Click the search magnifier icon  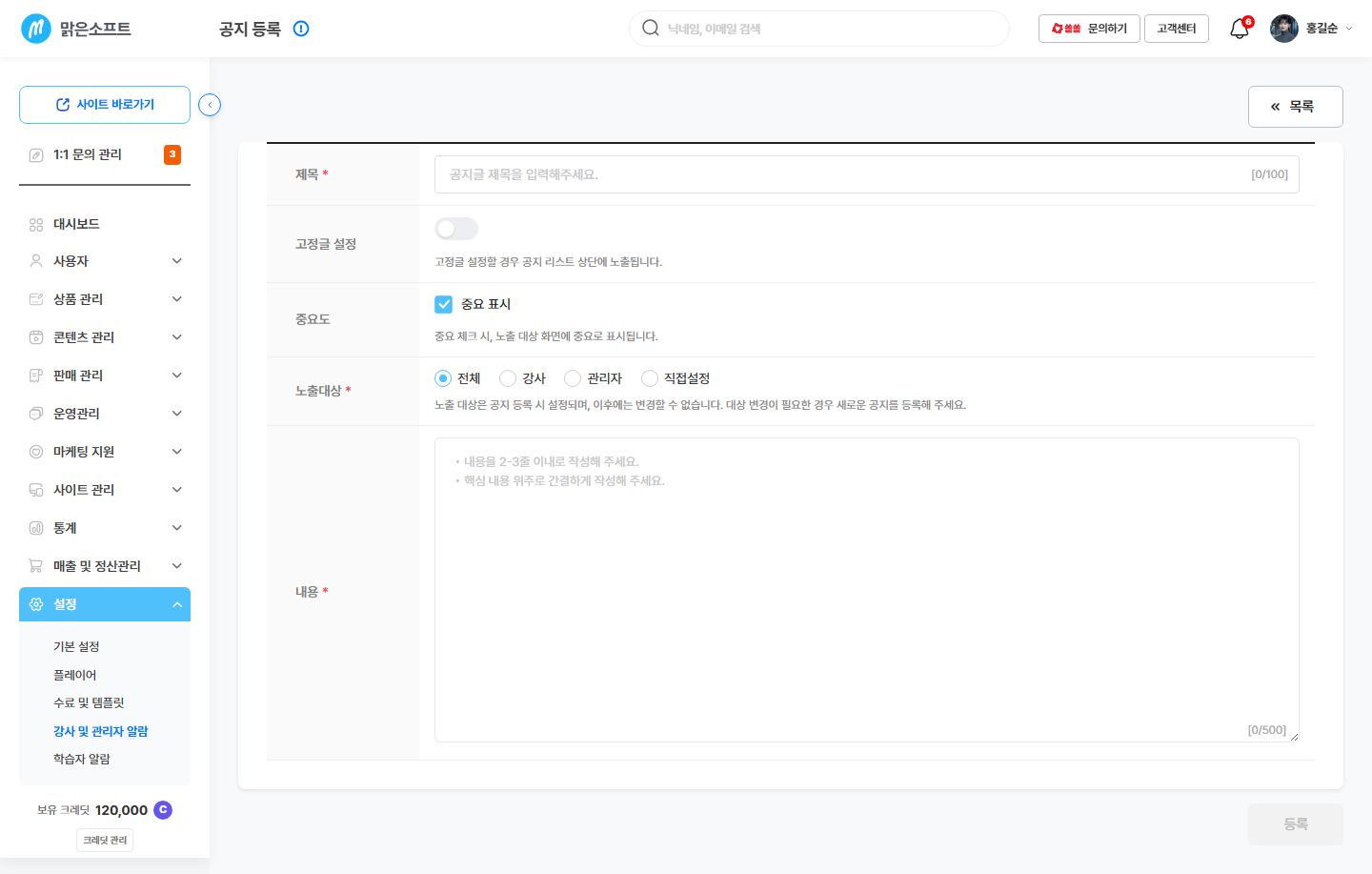651,28
